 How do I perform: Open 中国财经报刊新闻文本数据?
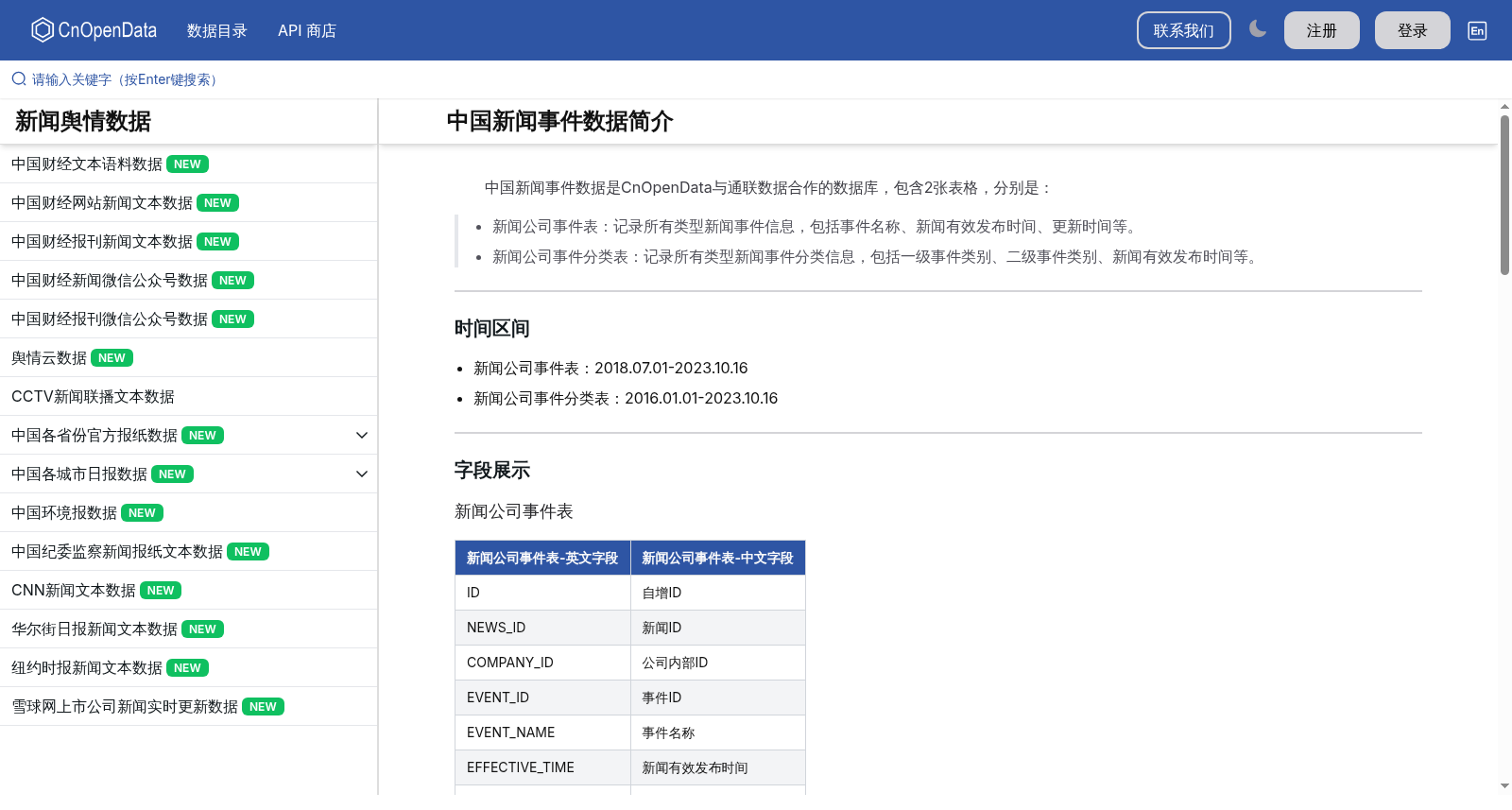pyautogui.click(x=102, y=241)
